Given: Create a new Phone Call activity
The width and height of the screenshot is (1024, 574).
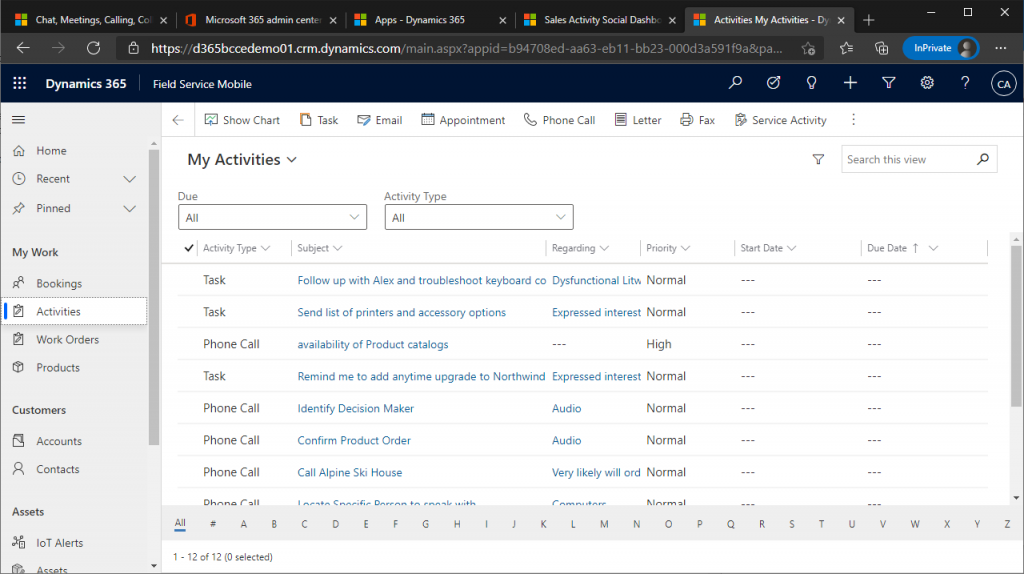Looking at the screenshot, I should point(559,120).
